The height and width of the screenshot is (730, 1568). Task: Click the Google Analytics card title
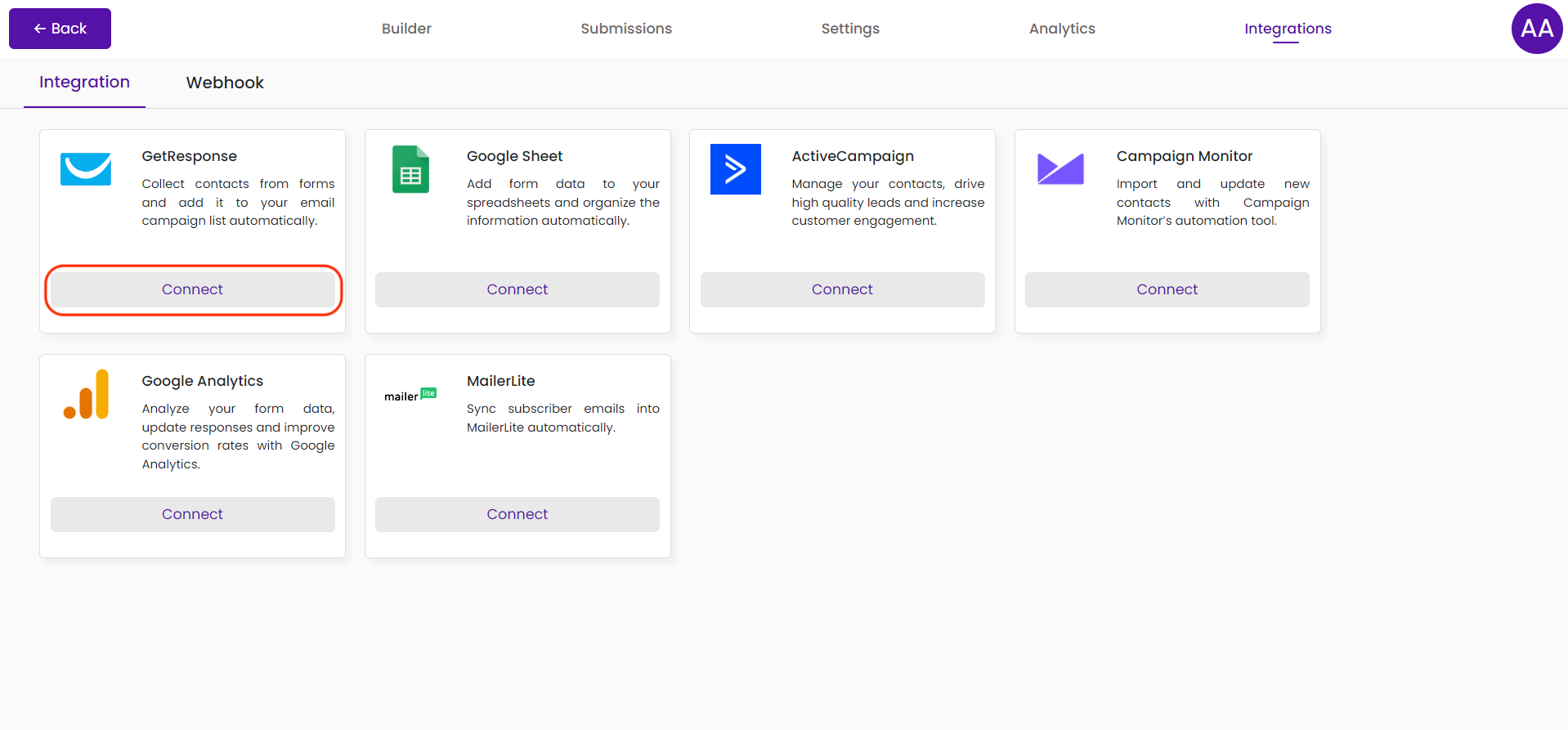[203, 381]
